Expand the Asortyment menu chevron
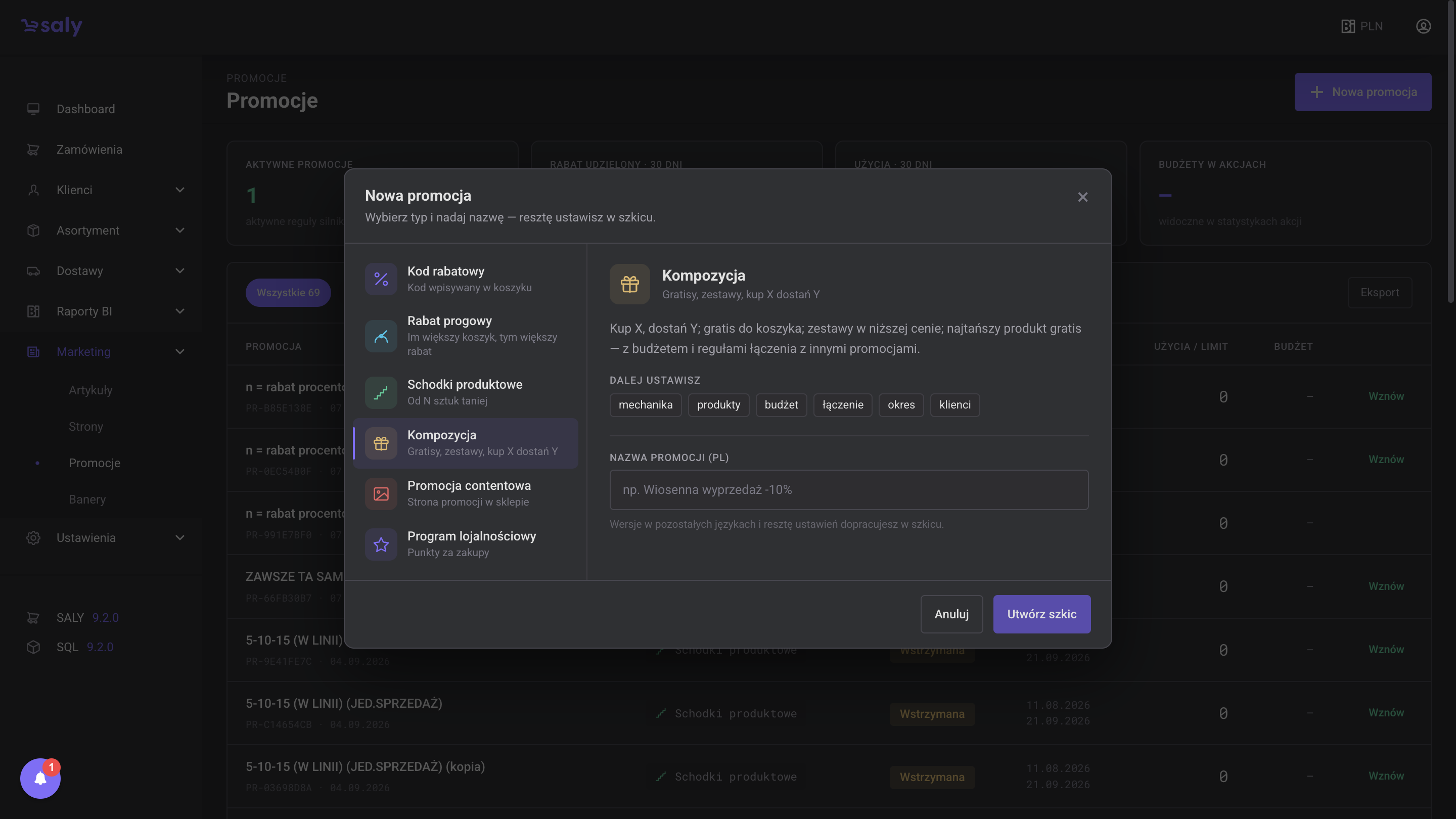1456x819 pixels. pos(180,231)
